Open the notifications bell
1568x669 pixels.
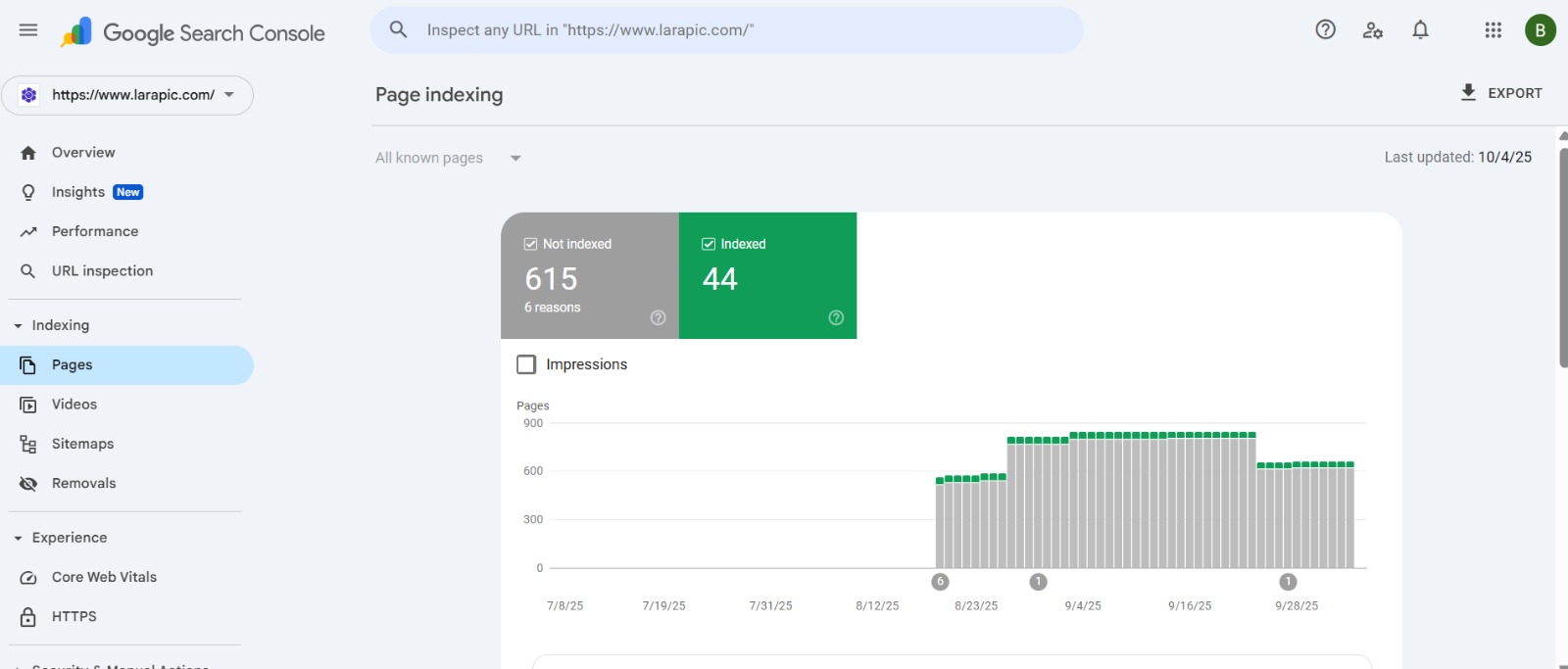click(1420, 30)
